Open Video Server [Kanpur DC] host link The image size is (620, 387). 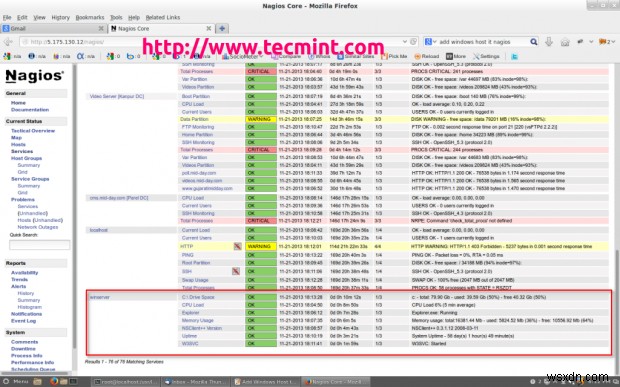117,96
